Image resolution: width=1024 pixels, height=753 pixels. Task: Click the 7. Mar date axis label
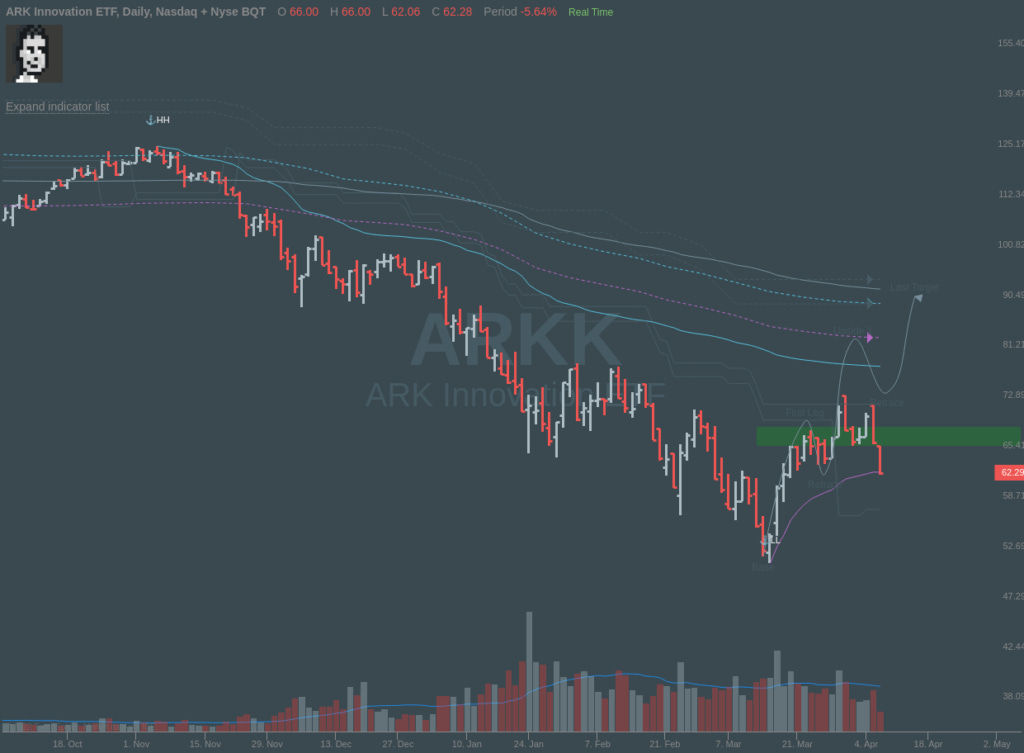click(728, 744)
